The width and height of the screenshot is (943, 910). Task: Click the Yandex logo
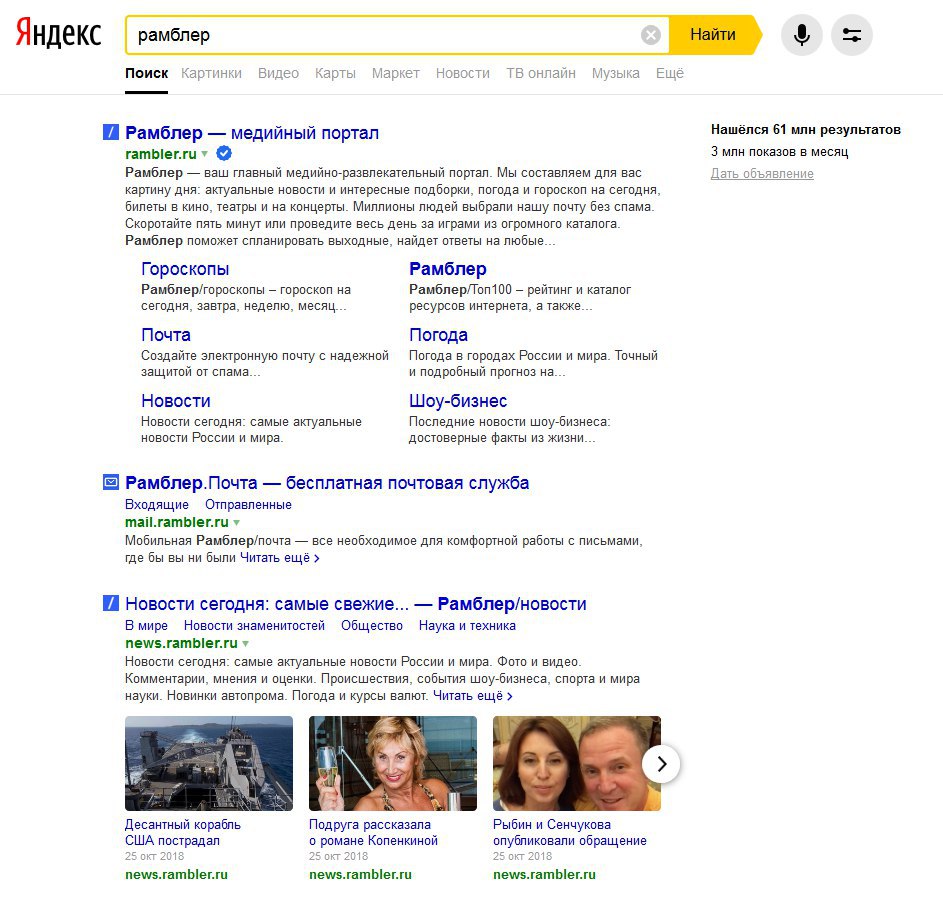[x=58, y=33]
